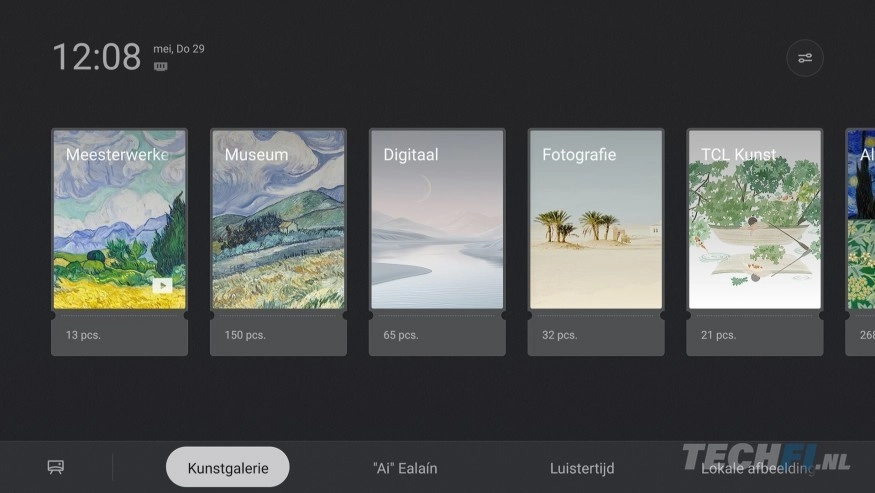
Task: Go to the Lokale afbeelding tab
Action: tap(758, 468)
